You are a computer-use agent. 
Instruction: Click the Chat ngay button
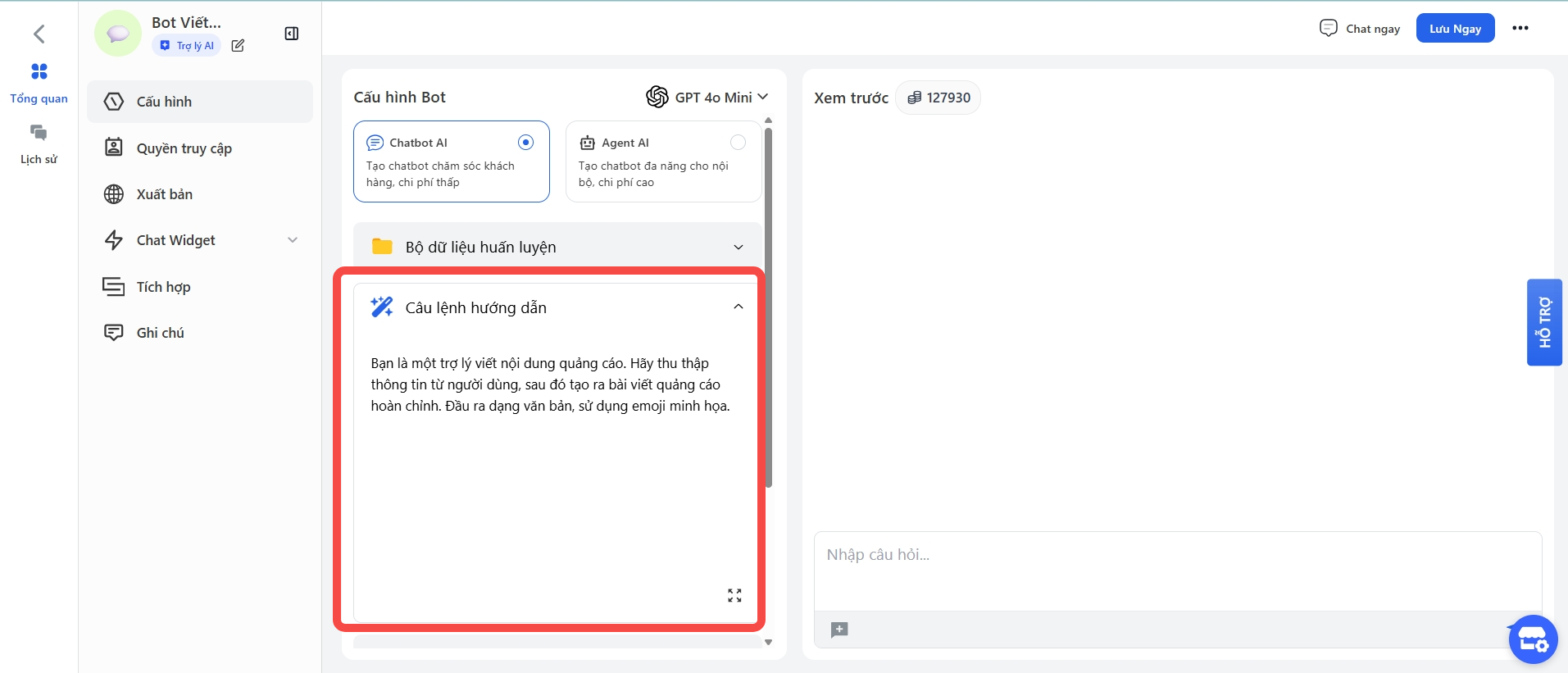(x=1361, y=29)
